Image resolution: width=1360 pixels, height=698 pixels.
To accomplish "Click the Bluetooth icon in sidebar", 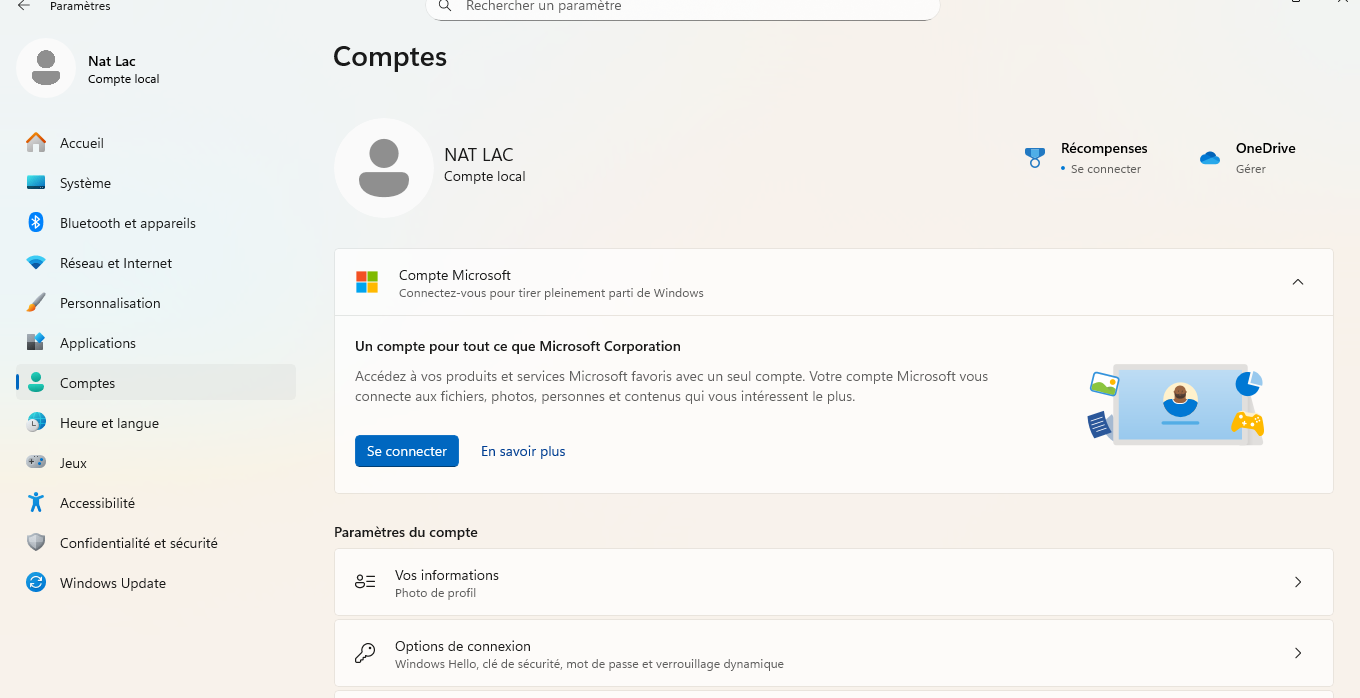I will (x=36, y=223).
